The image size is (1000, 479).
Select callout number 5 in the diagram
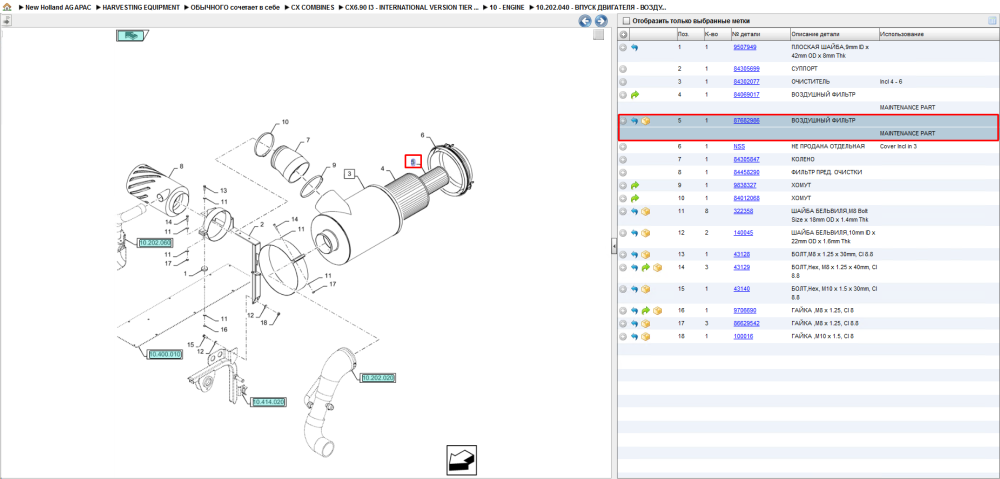point(413,162)
